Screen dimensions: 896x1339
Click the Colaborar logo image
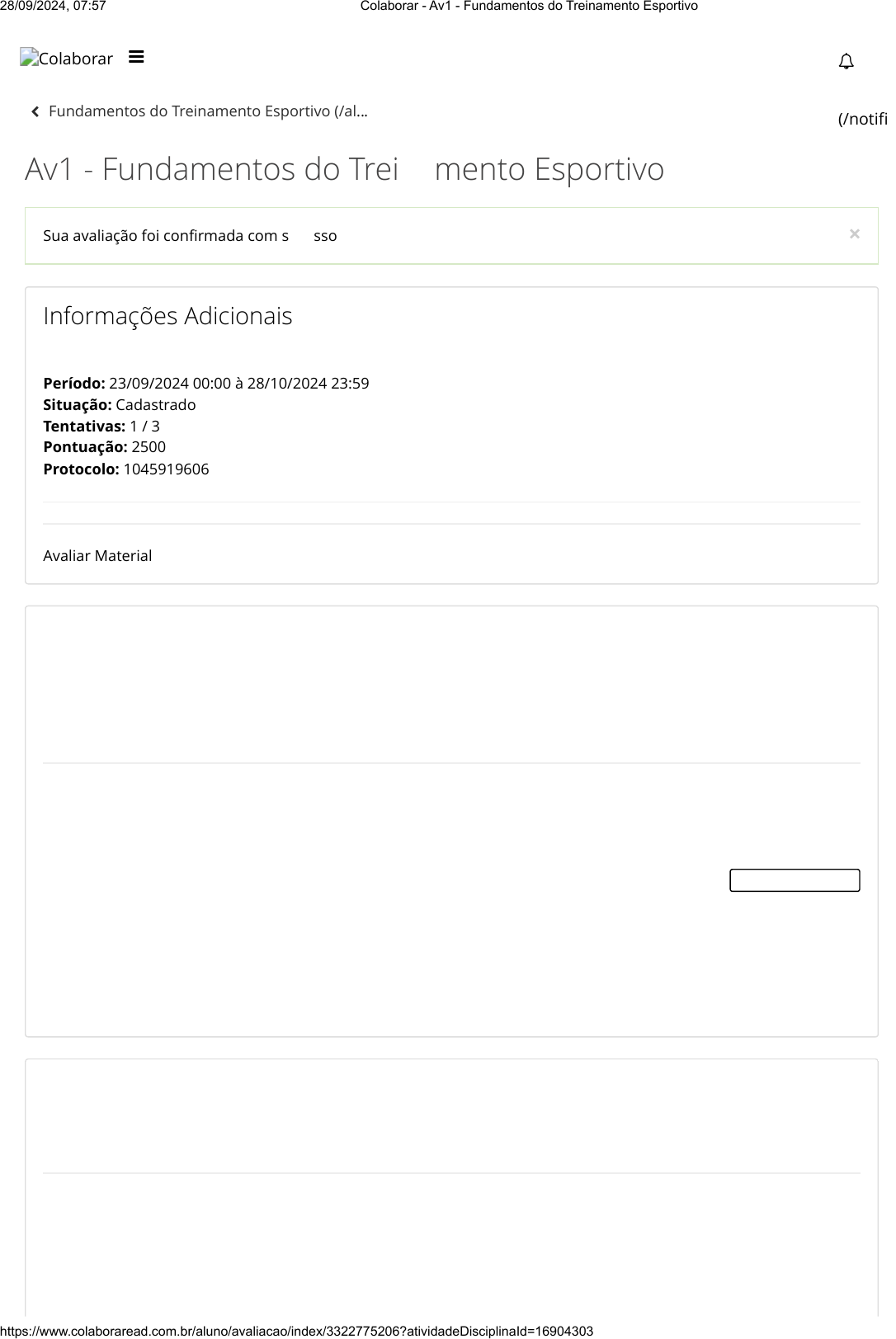coord(66,59)
